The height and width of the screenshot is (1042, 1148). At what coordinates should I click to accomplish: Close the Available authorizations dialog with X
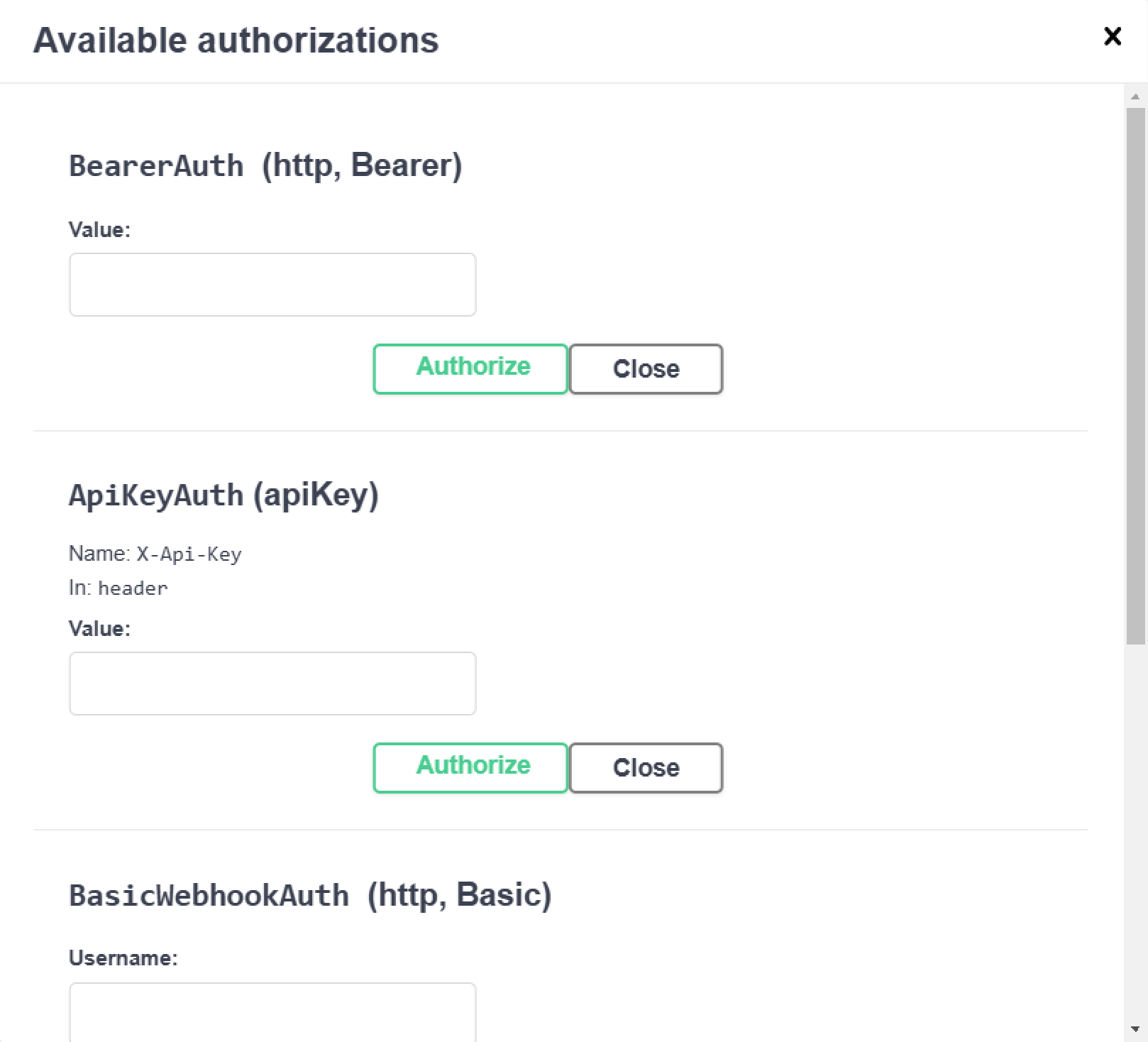[1112, 36]
